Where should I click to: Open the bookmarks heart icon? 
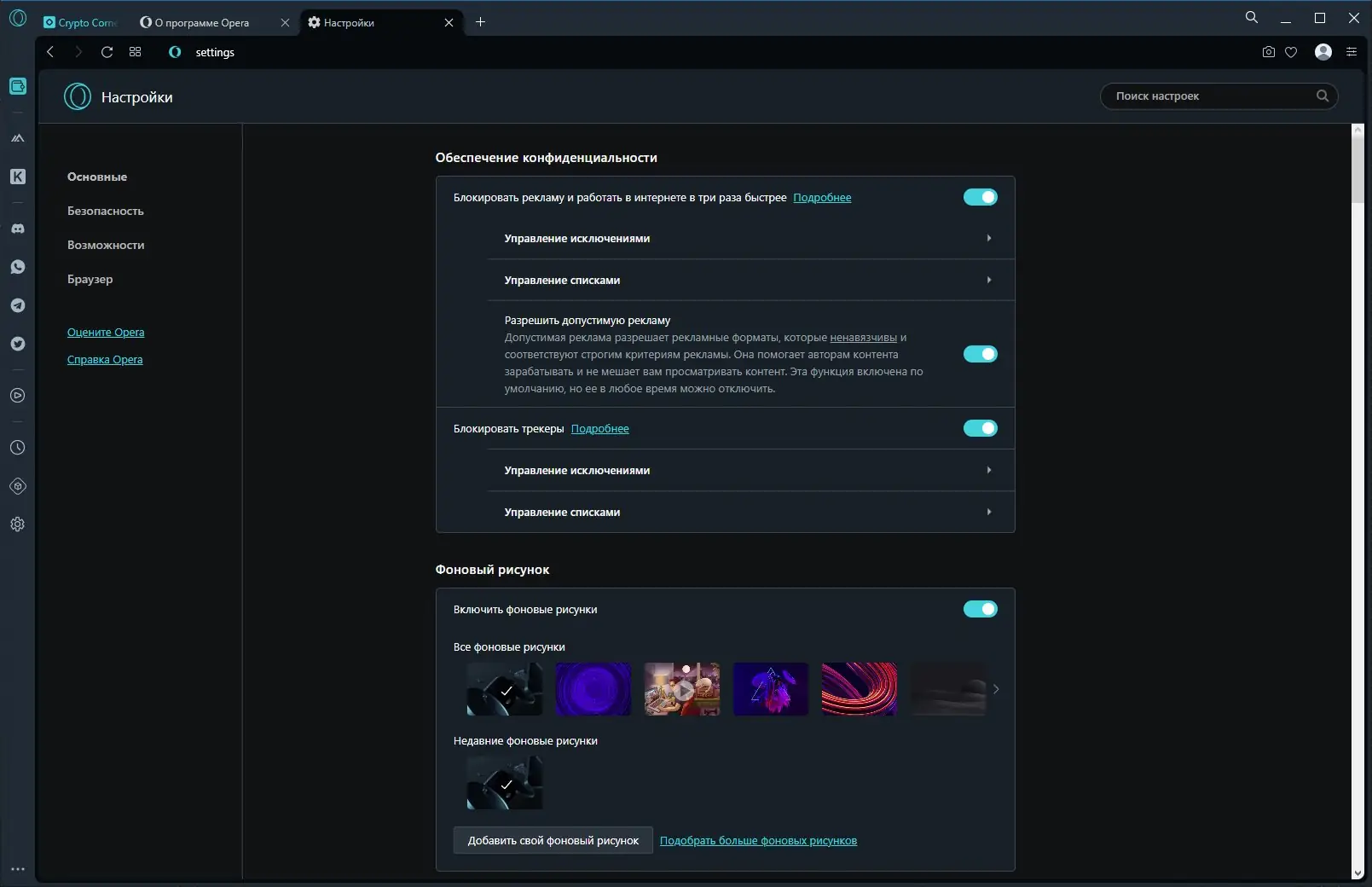[x=1291, y=52]
